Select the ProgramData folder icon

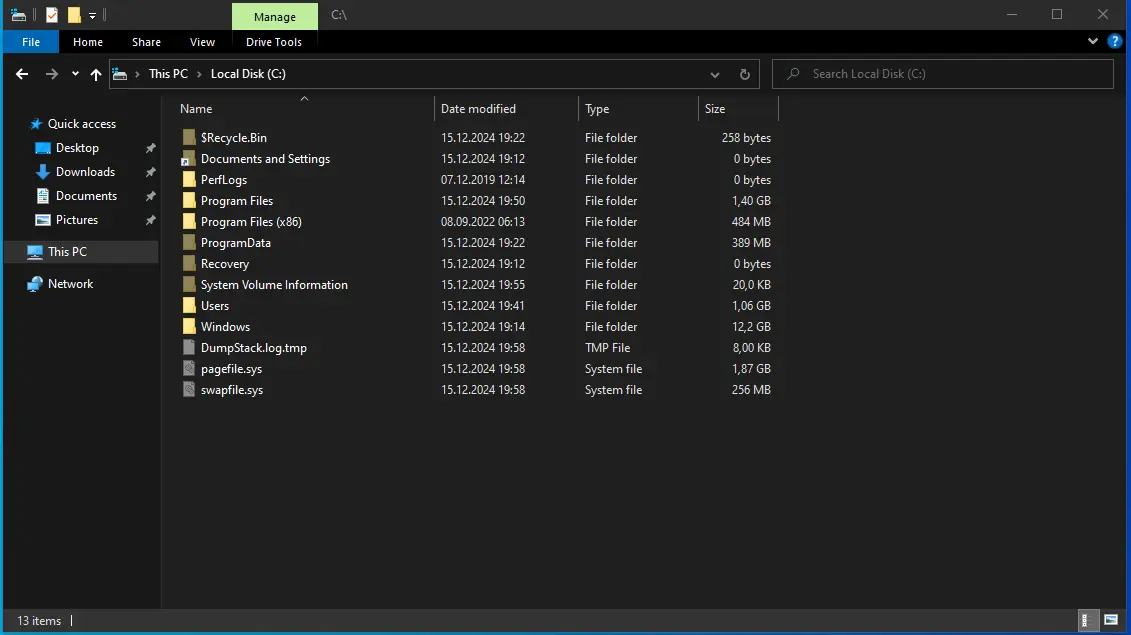189,242
